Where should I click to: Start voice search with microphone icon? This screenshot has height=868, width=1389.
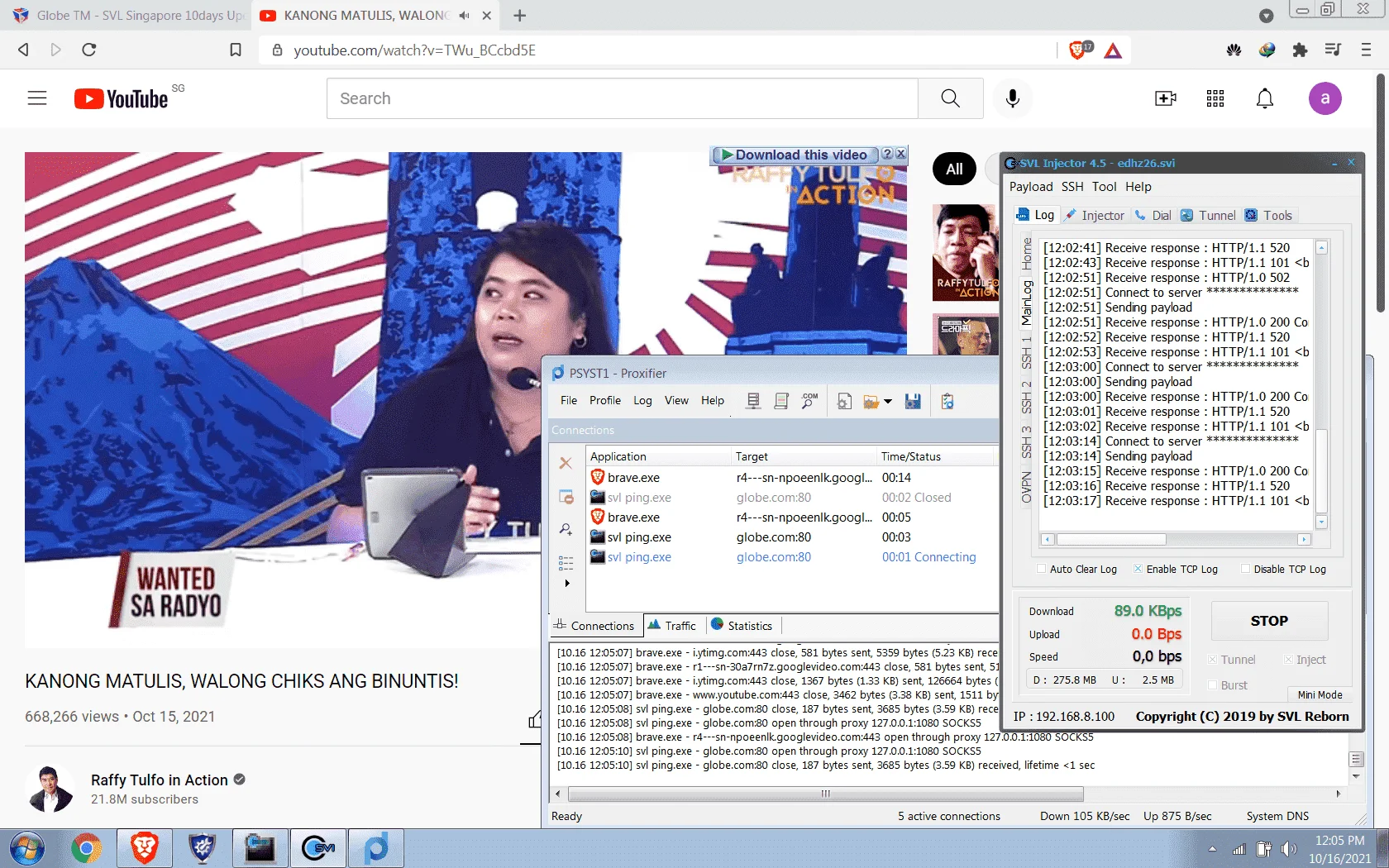1012,98
